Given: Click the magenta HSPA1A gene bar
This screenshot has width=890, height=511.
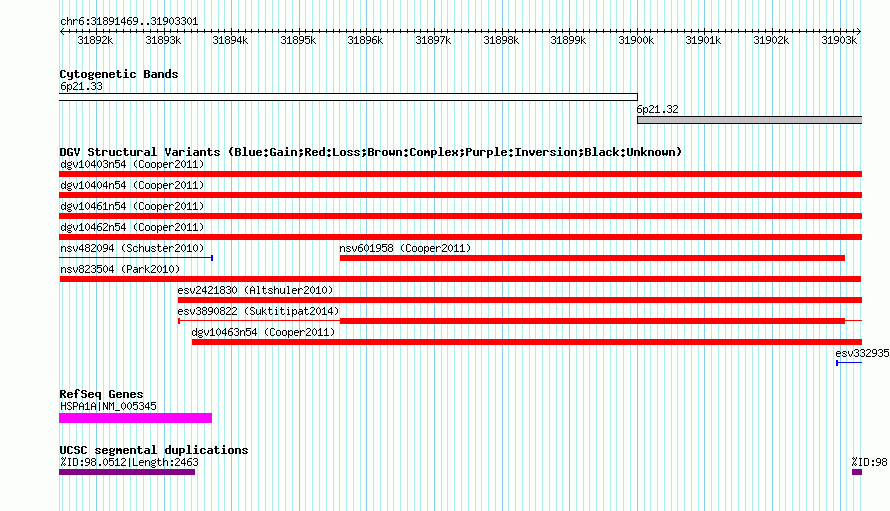Looking at the screenshot, I should tap(136, 418).
